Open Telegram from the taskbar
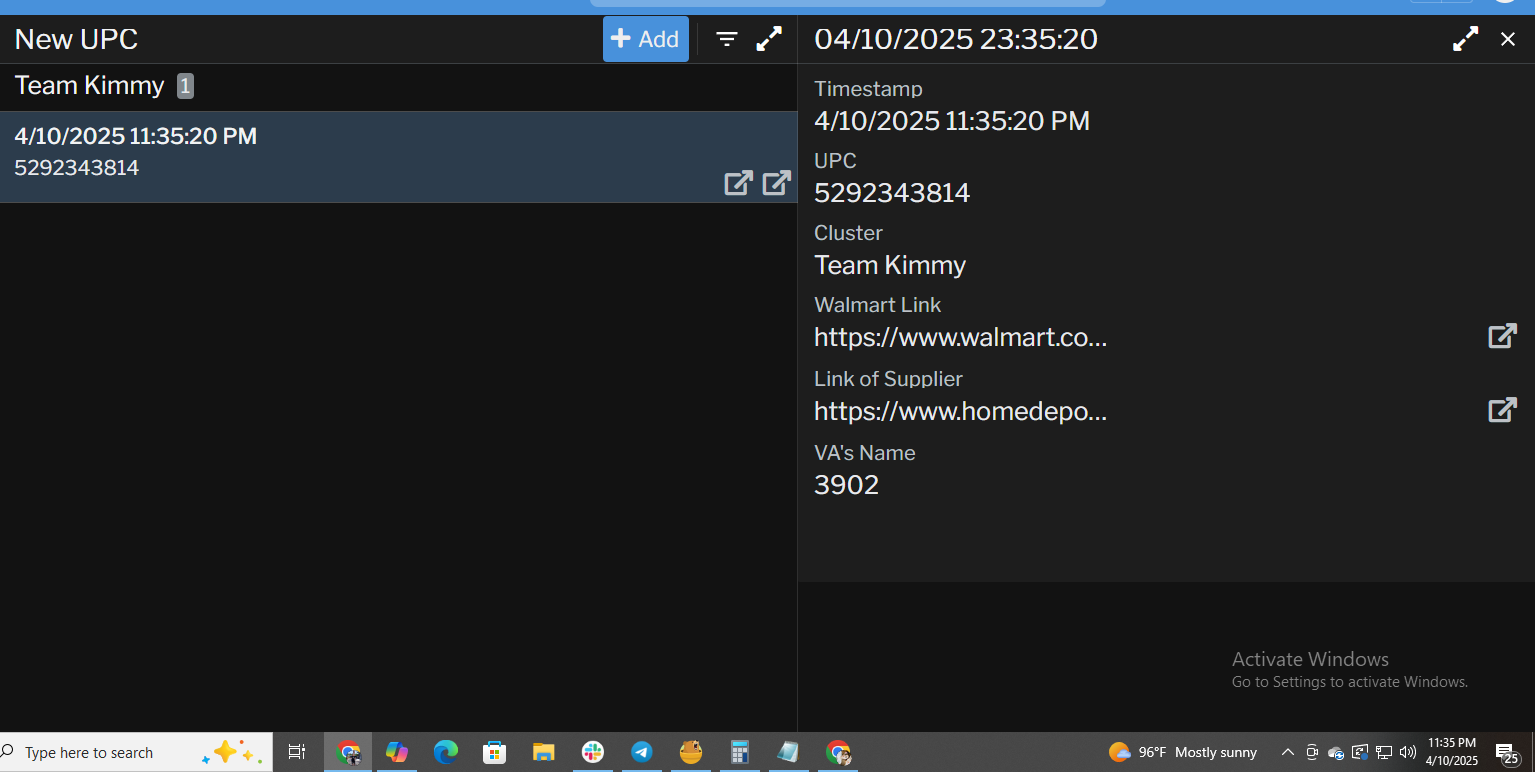 [642, 752]
